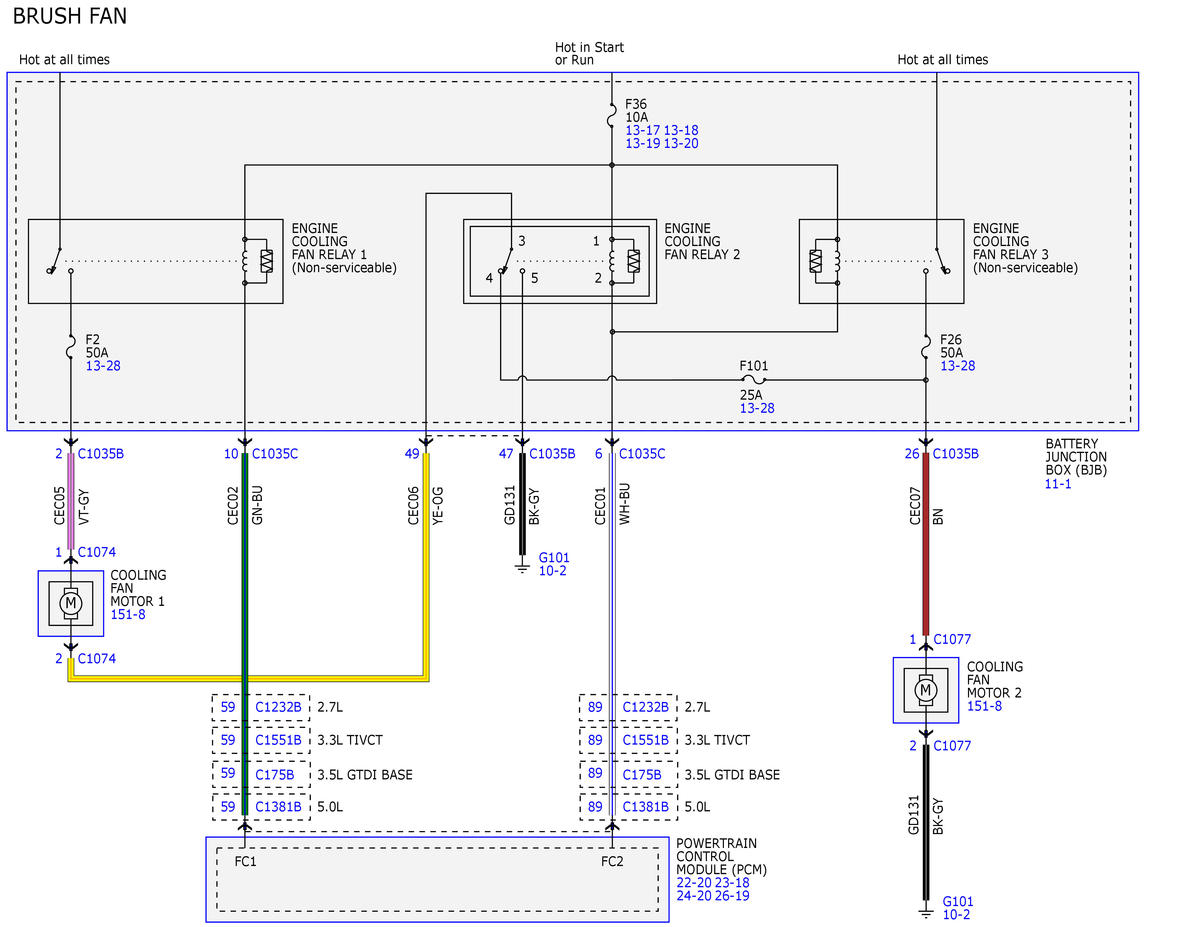
Task: Open the PCM 26-19 reference link
Action: [x=733, y=896]
